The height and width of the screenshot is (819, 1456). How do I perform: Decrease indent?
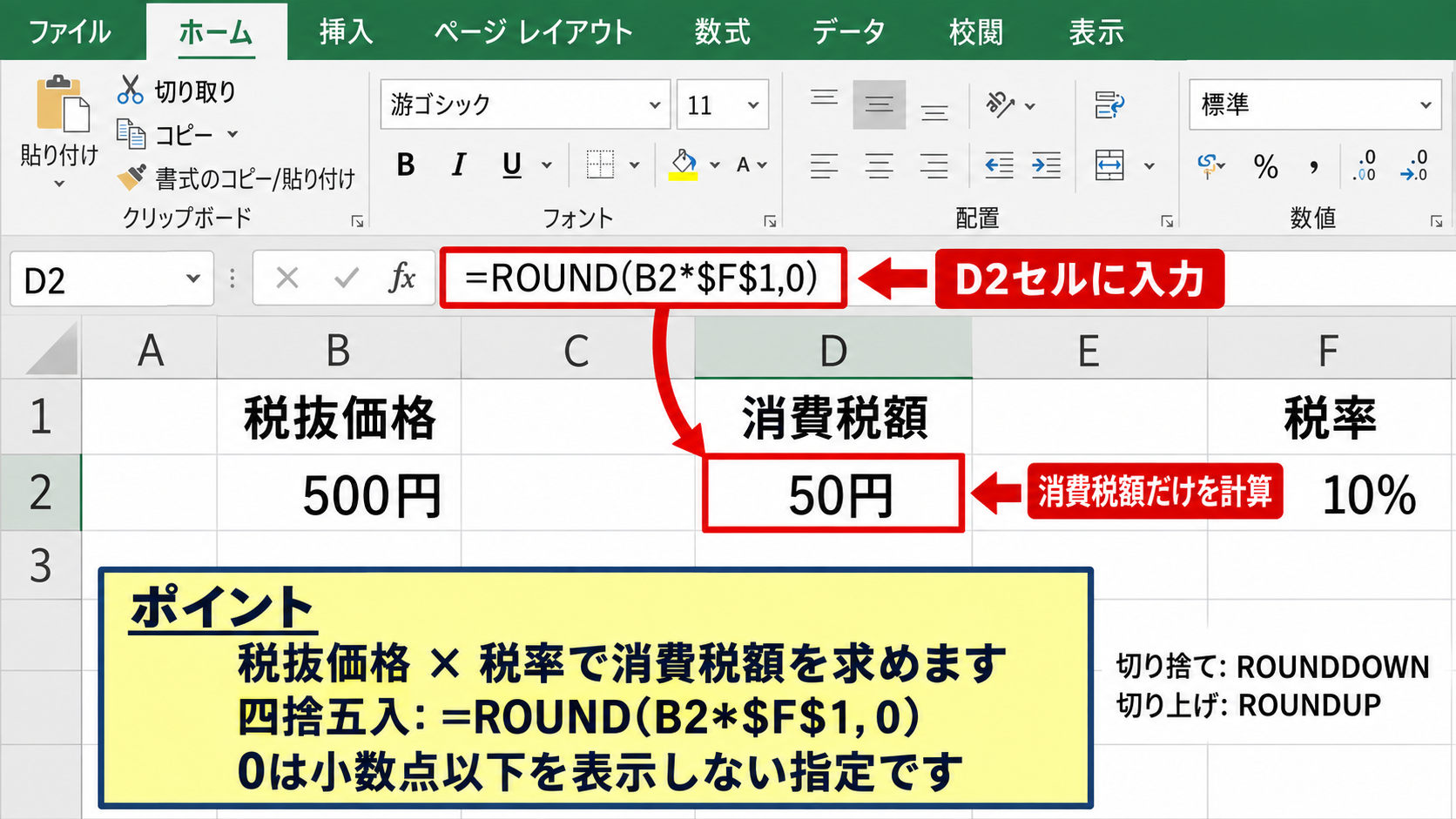pyautogui.click(x=999, y=164)
